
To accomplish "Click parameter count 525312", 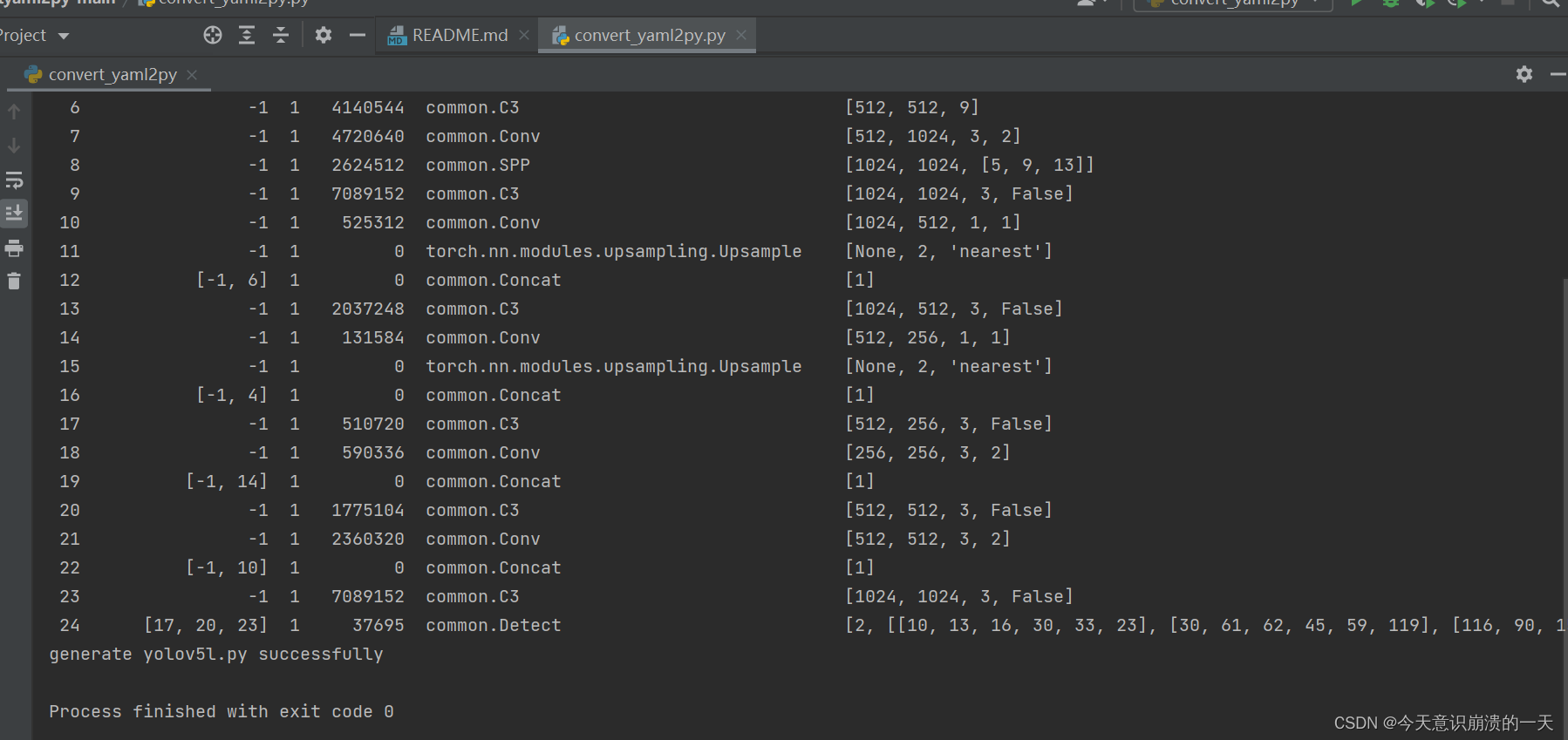I will tap(373, 222).
